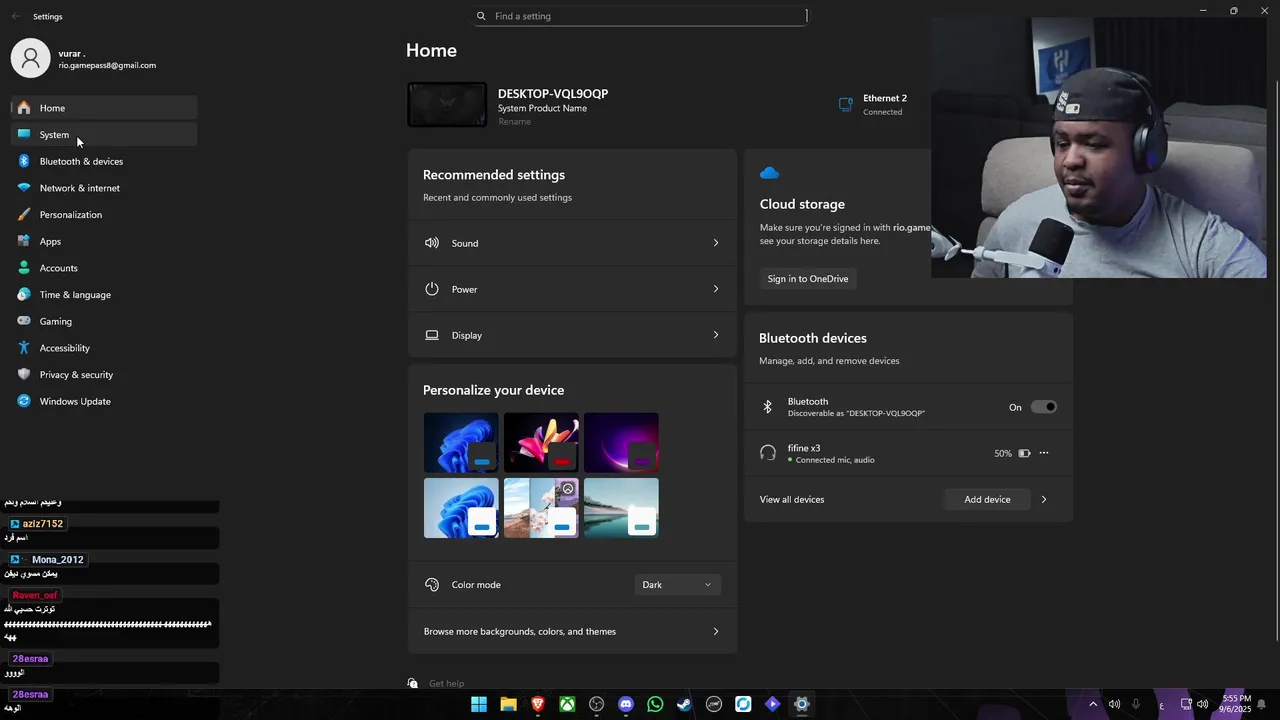Click the settings page vertical scrollbar
The height and width of the screenshot is (720, 1280).
pyautogui.click(x=1276, y=360)
